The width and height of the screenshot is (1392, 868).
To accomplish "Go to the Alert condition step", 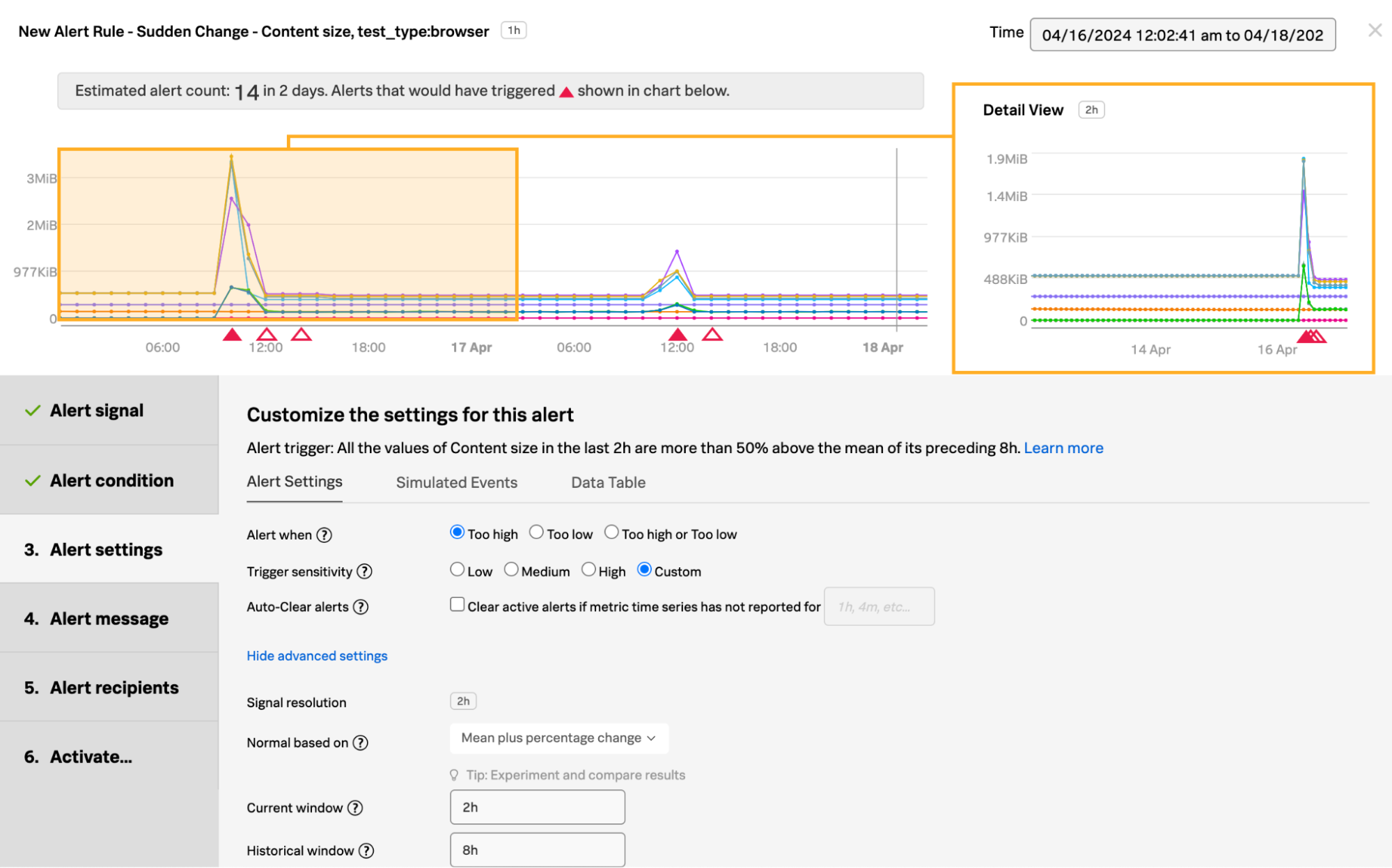I will coord(109,480).
